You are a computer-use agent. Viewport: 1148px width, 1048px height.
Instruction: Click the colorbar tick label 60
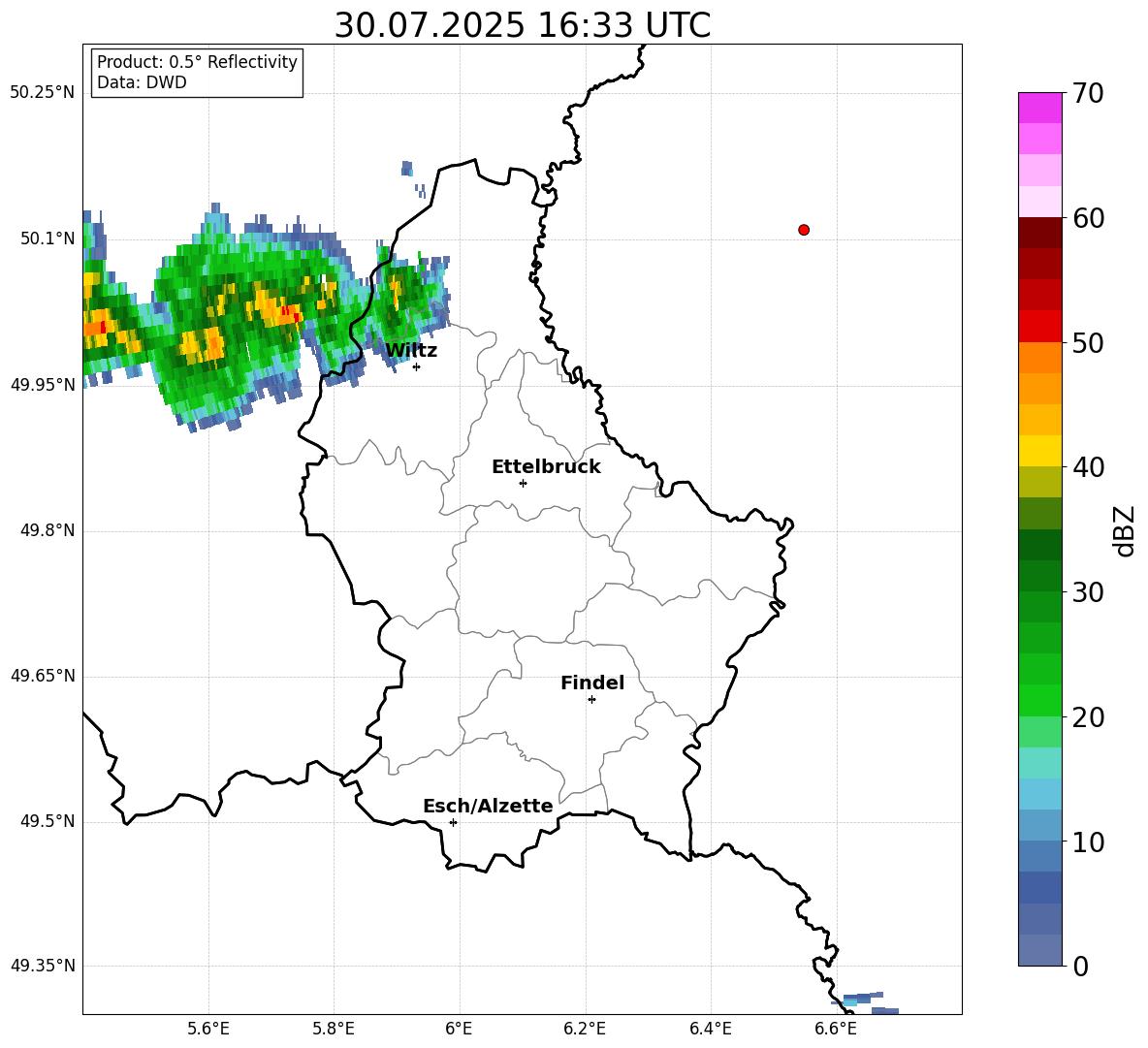[1088, 218]
